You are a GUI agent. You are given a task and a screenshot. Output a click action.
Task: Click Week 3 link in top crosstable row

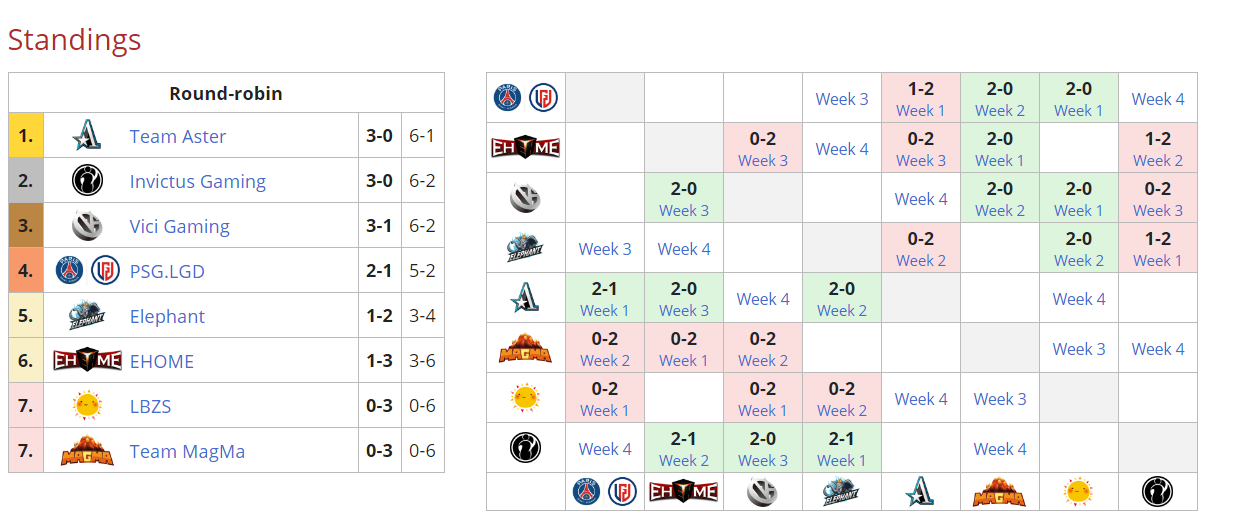[842, 99]
